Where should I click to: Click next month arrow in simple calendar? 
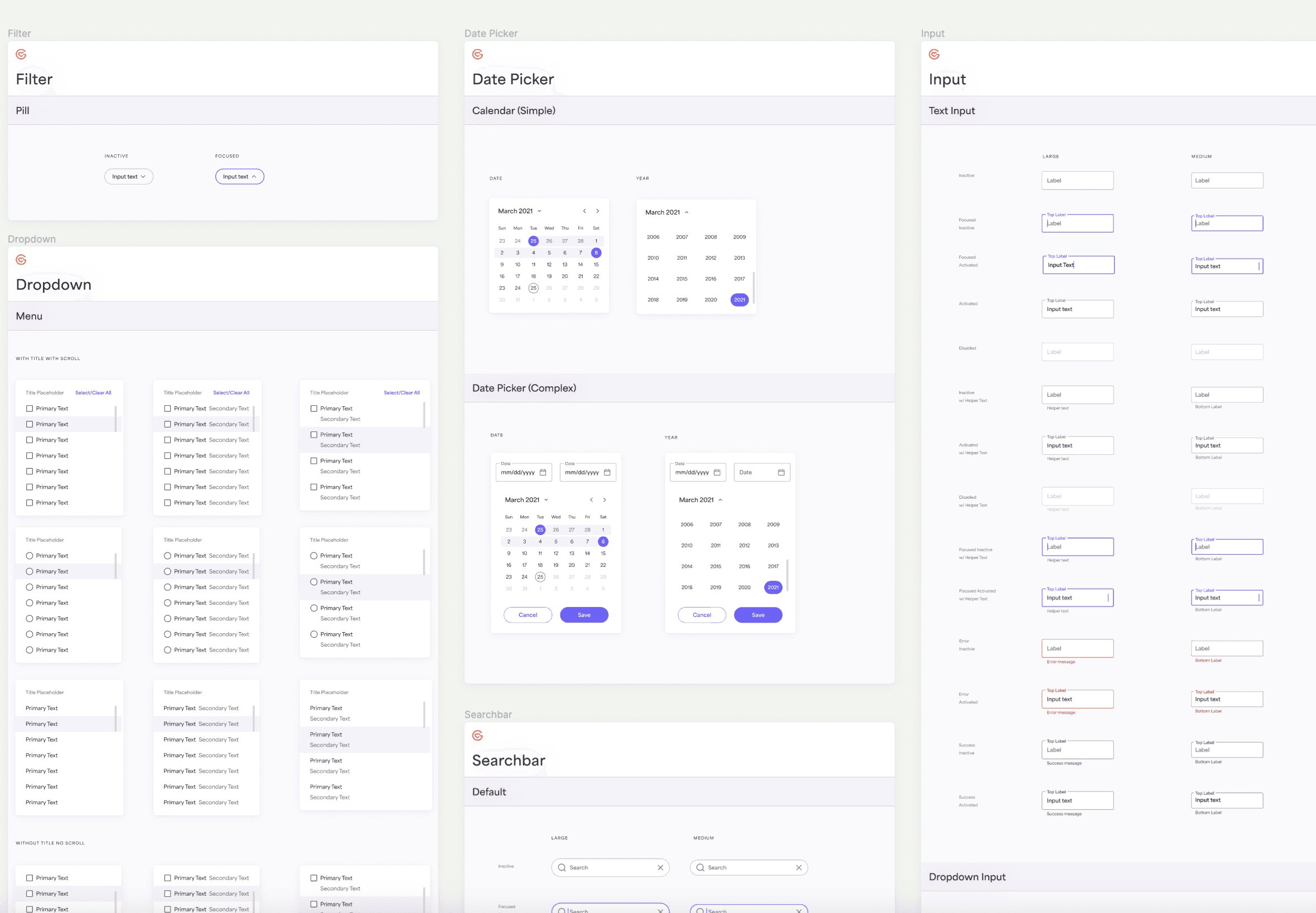click(597, 211)
